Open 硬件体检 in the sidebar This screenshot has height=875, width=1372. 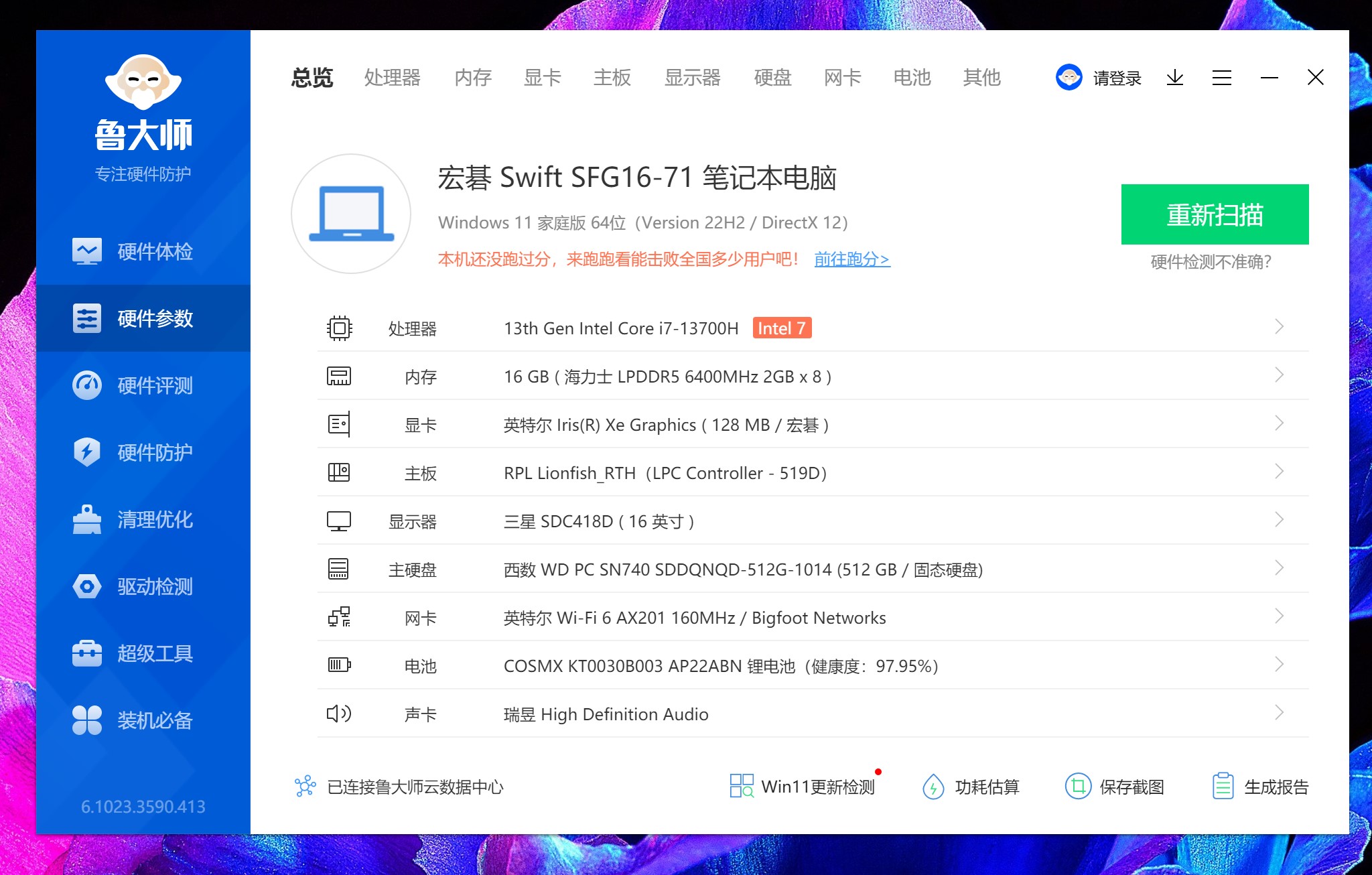pos(155,252)
